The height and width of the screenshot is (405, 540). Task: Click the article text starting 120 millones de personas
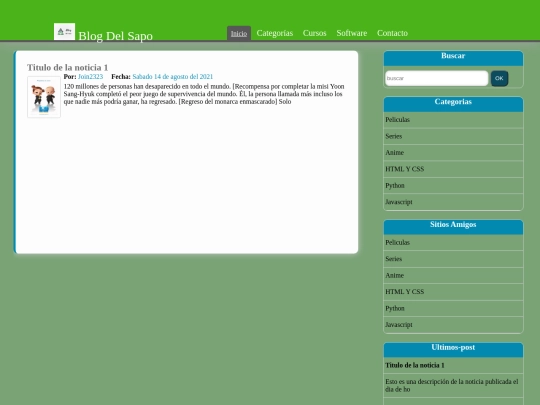[x=204, y=94]
